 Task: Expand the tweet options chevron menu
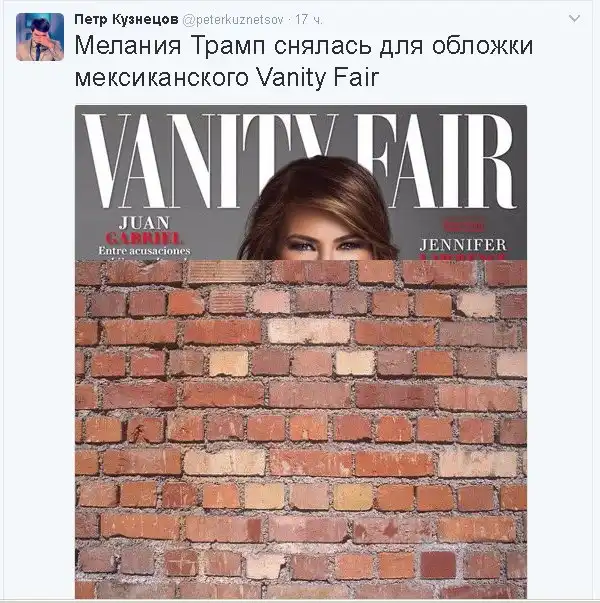click(x=574, y=18)
